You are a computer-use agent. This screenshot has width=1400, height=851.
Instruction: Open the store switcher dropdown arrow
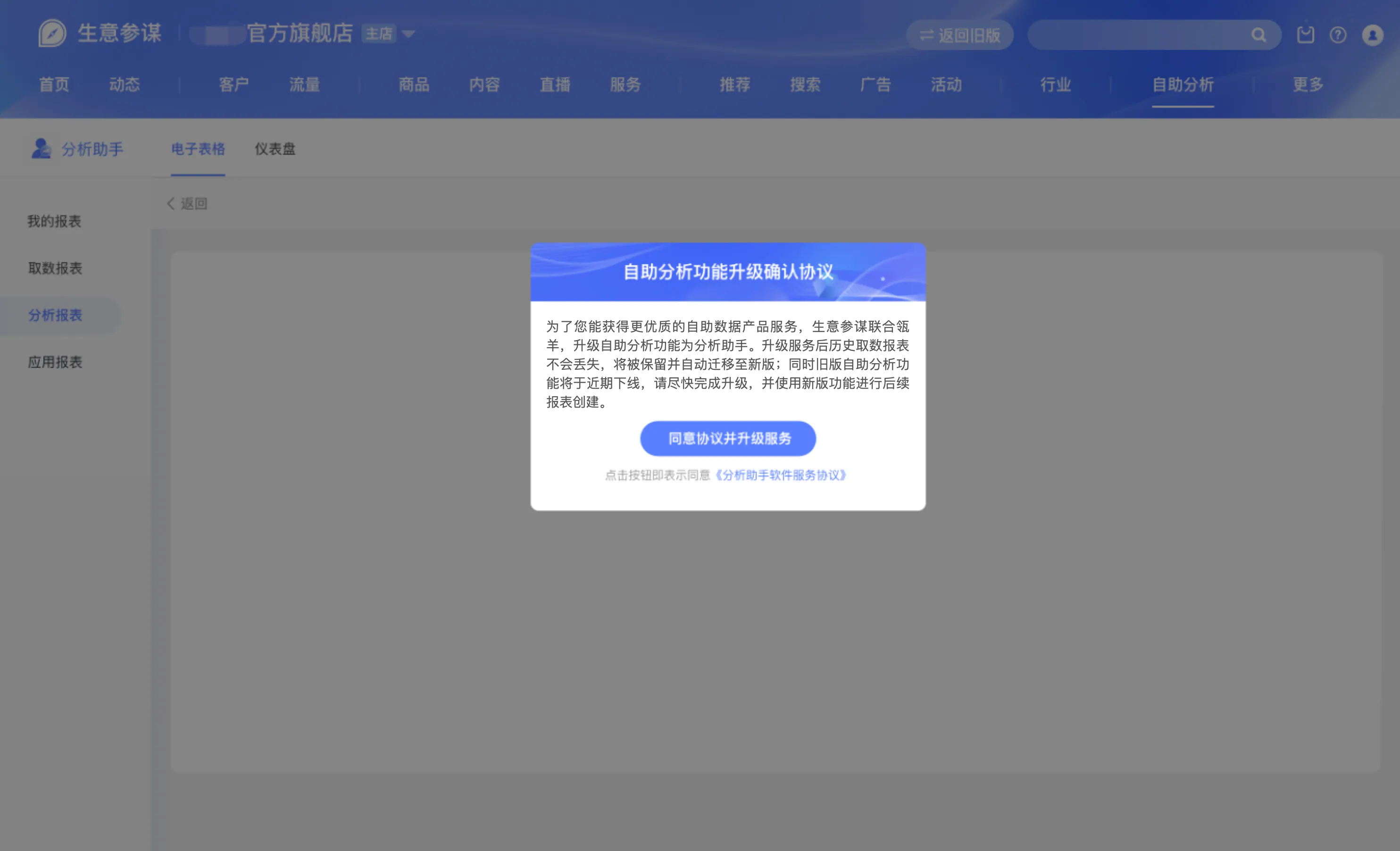pos(408,34)
